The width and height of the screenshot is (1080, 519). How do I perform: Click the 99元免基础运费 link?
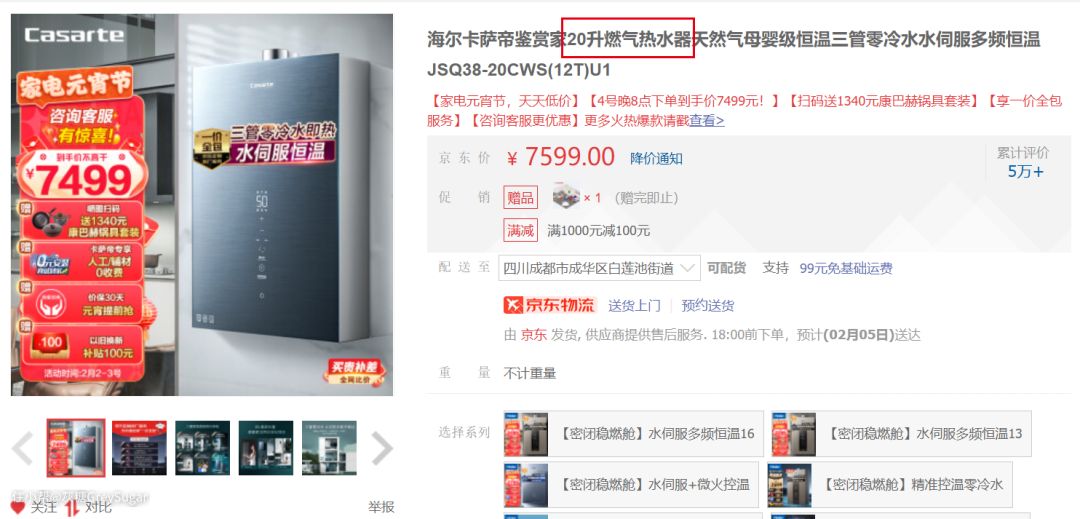(846, 268)
